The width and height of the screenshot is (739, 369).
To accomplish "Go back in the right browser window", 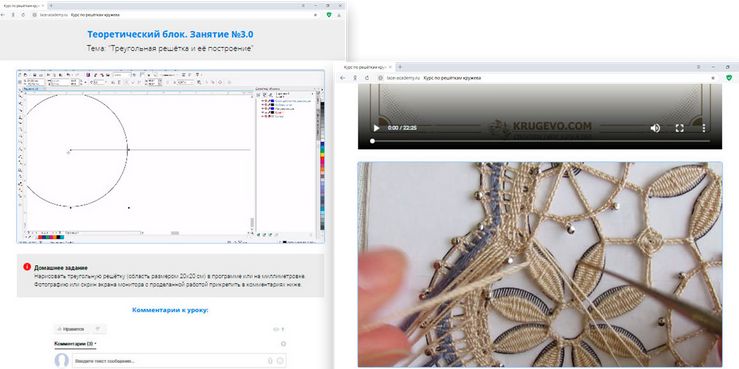I will (x=343, y=78).
